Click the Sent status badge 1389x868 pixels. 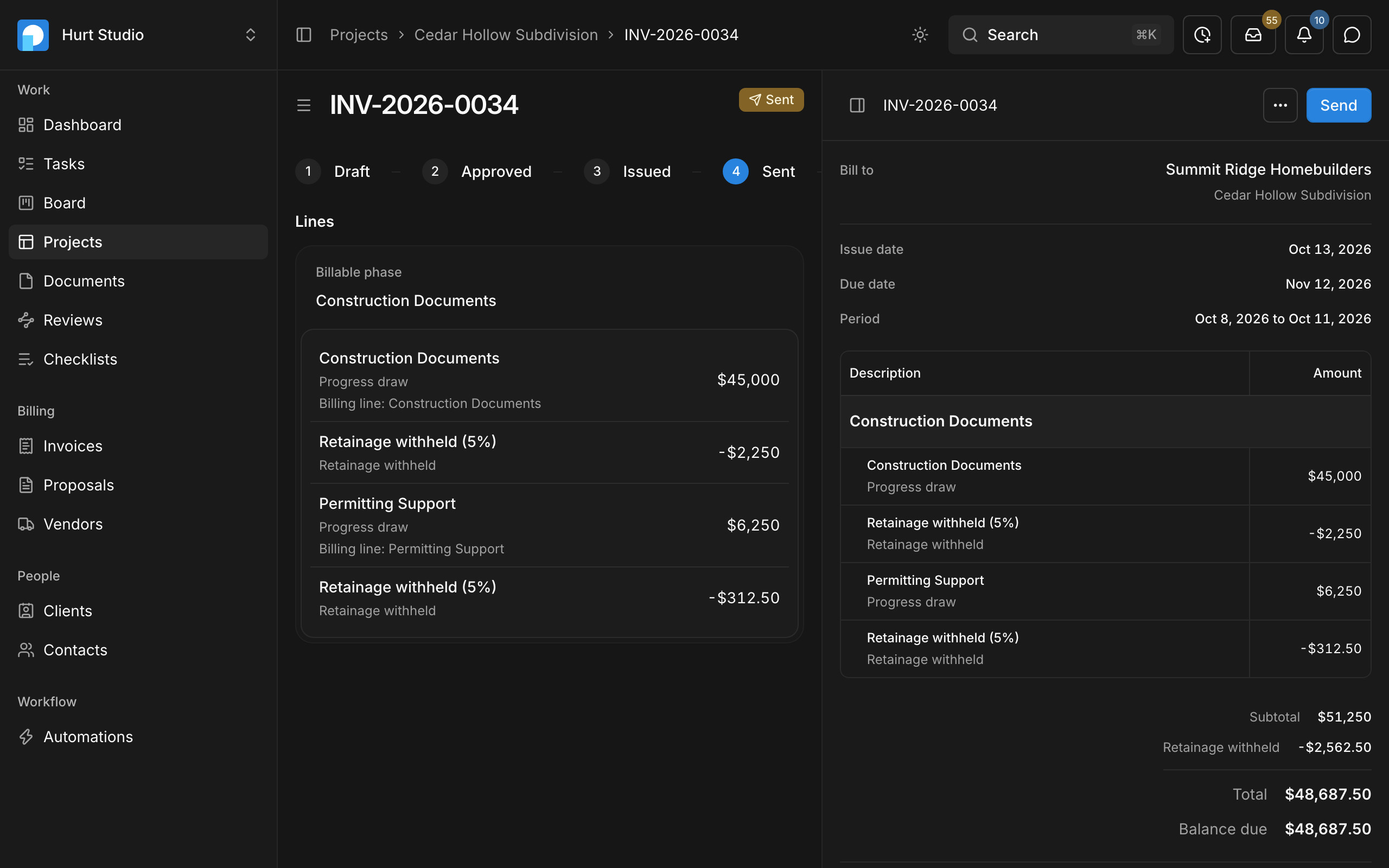pos(771,100)
